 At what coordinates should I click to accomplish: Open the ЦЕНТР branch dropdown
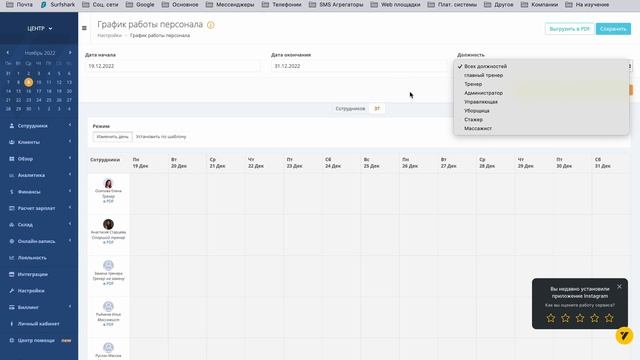40,29
